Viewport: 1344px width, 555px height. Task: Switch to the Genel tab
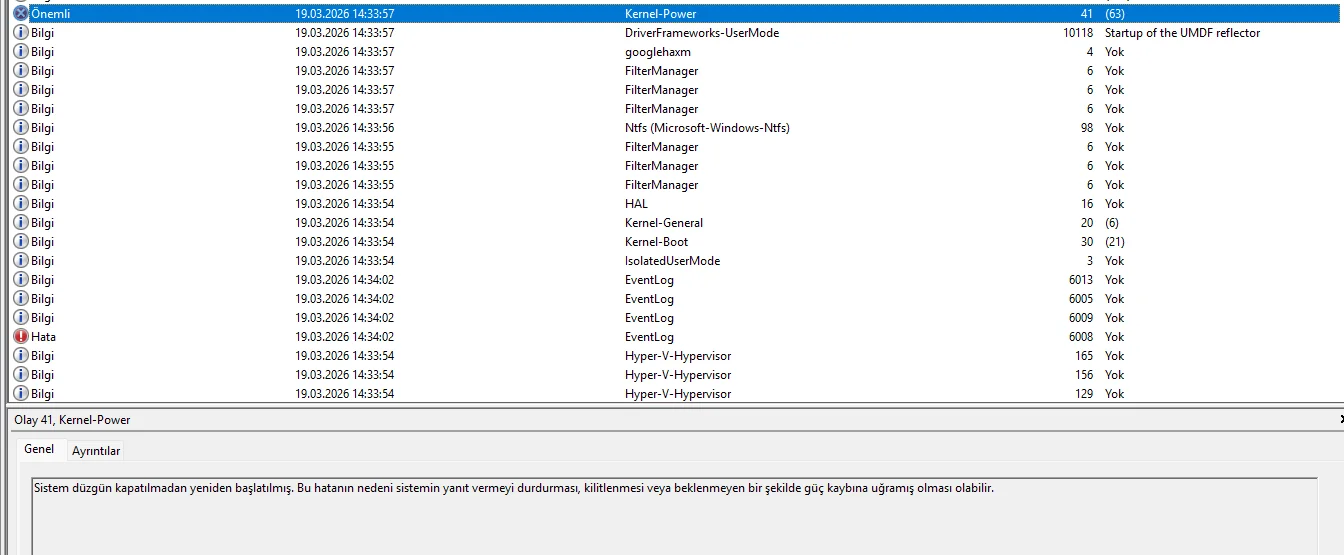pos(39,449)
